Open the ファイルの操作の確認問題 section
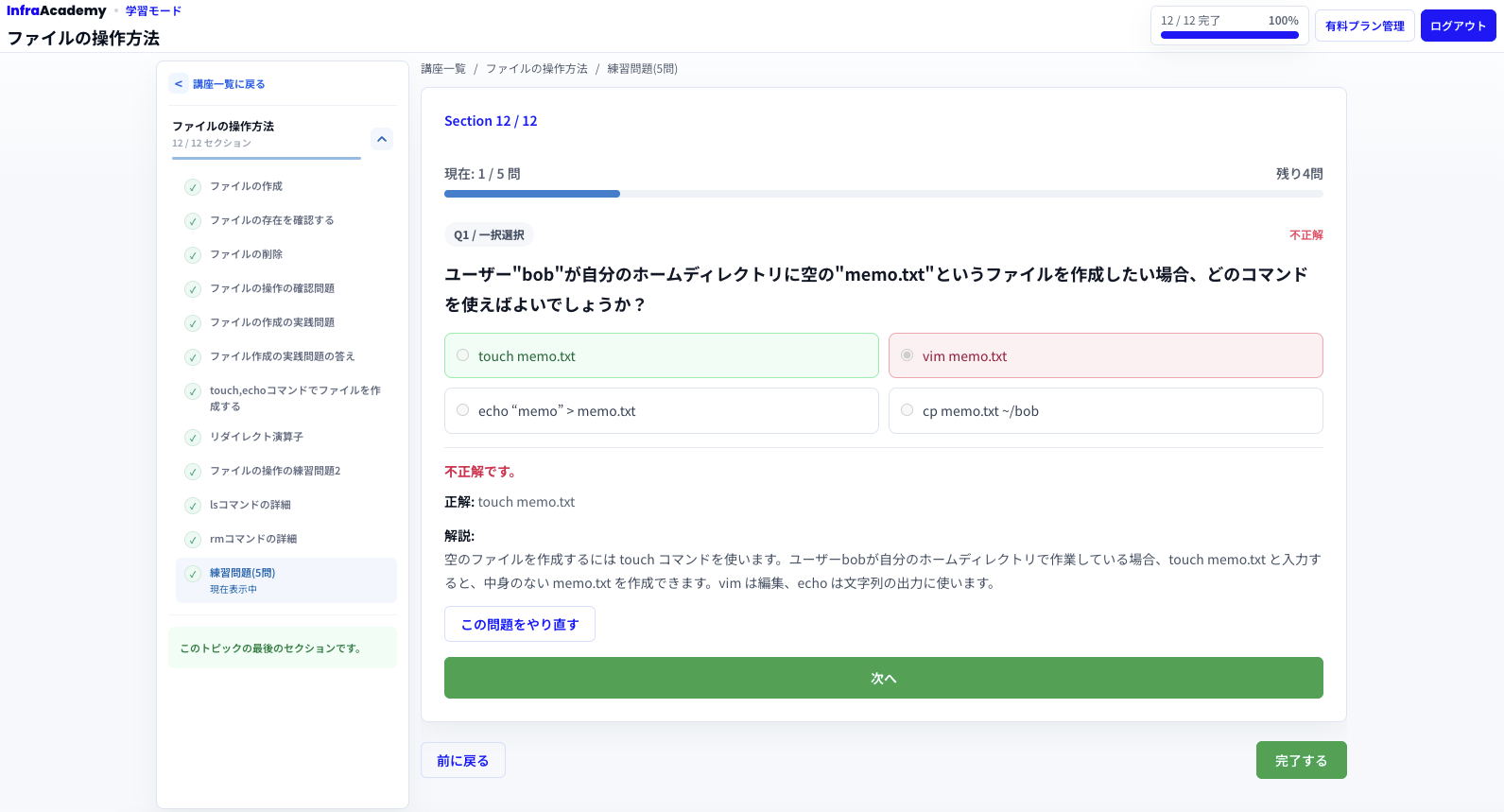The height and width of the screenshot is (812, 1504). point(285,289)
